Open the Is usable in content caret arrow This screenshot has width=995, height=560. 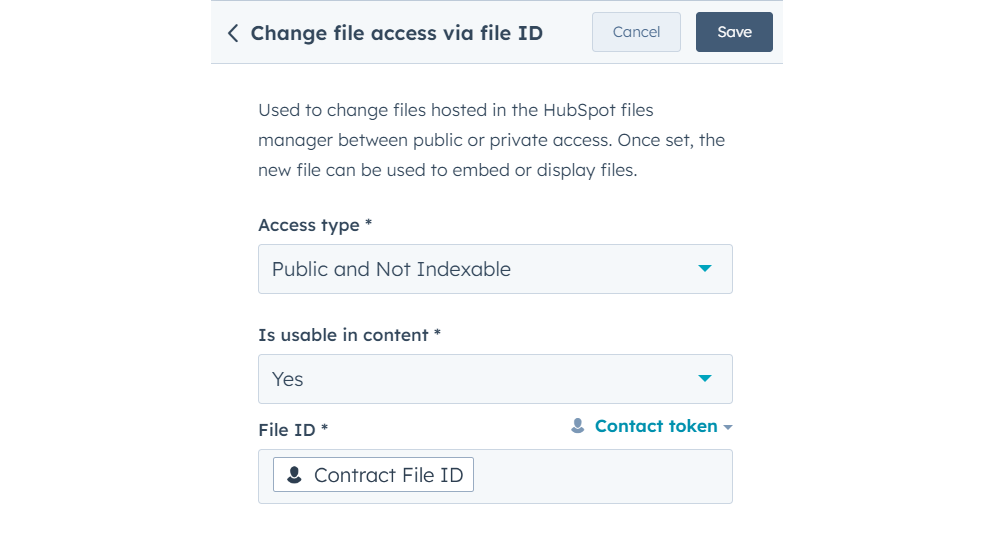pos(705,379)
